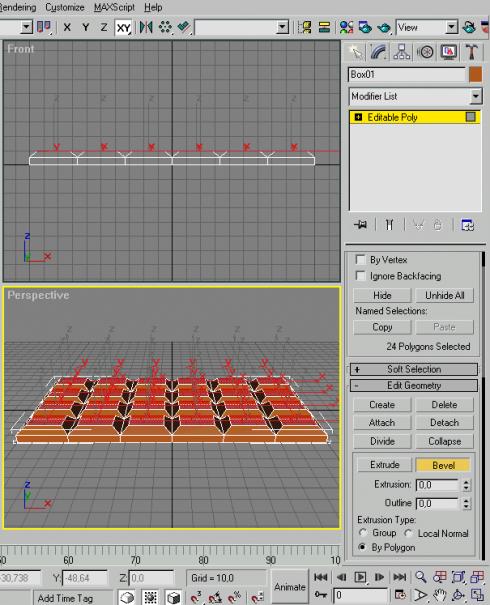Open Schematic View from toolbar
The height and width of the screenshot is (605, 490).
[x=324, y=27]
